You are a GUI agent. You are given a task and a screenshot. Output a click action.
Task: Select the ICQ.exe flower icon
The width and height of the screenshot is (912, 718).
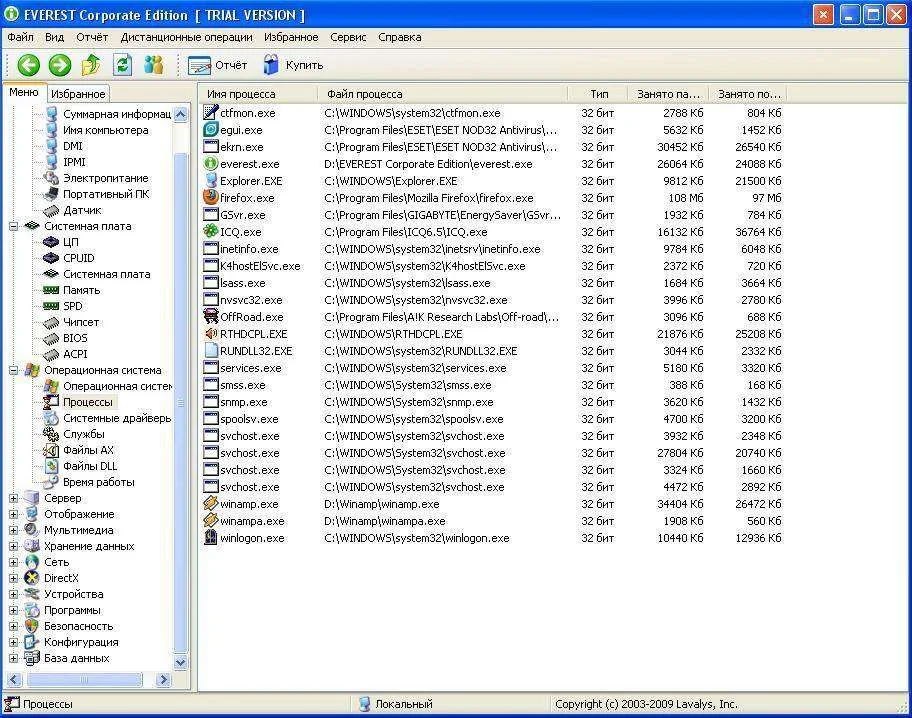(x=211, y=231)
